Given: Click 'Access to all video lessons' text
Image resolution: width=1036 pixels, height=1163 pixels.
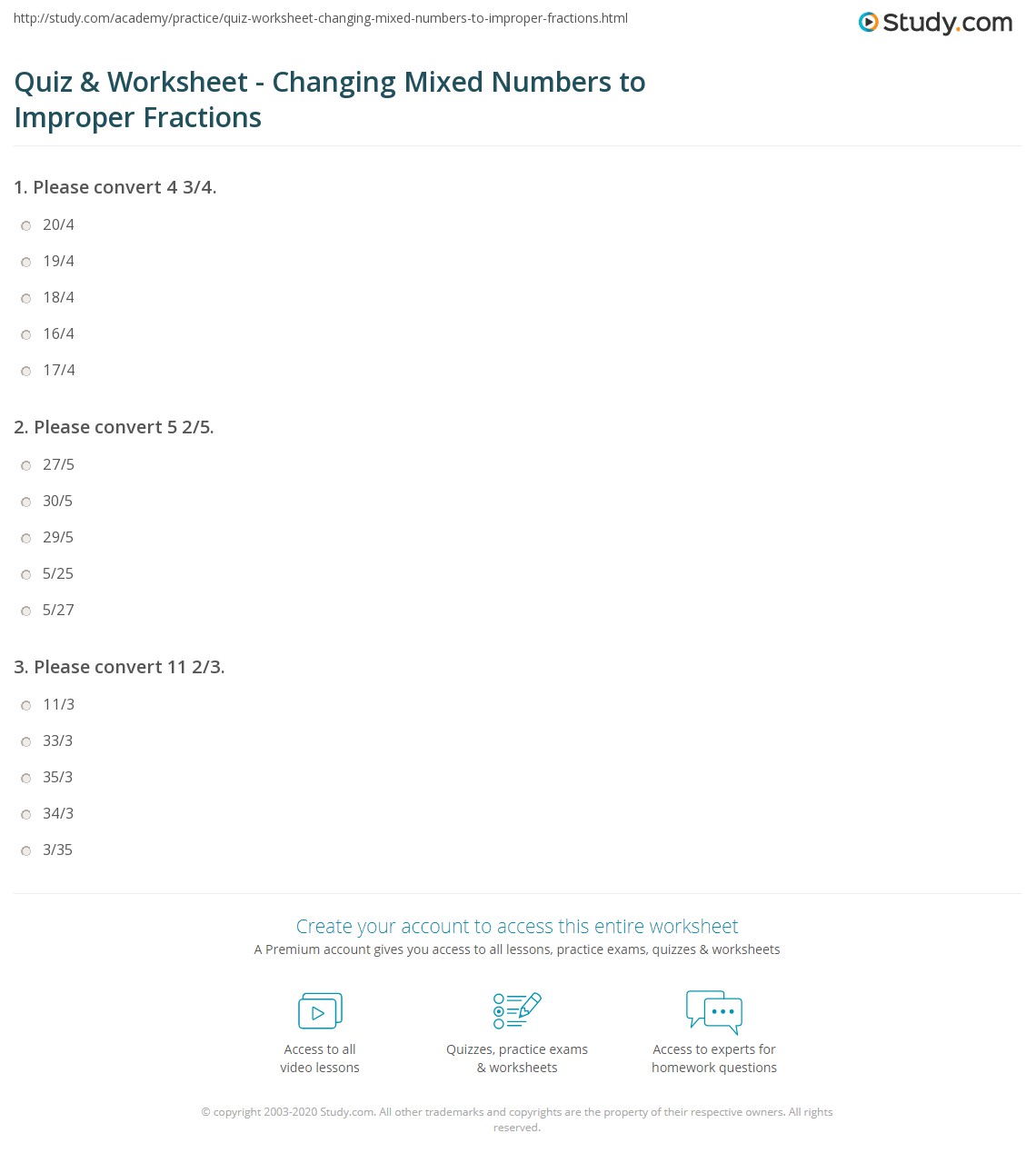Looking at the screenshot, I should point(320,1059).
